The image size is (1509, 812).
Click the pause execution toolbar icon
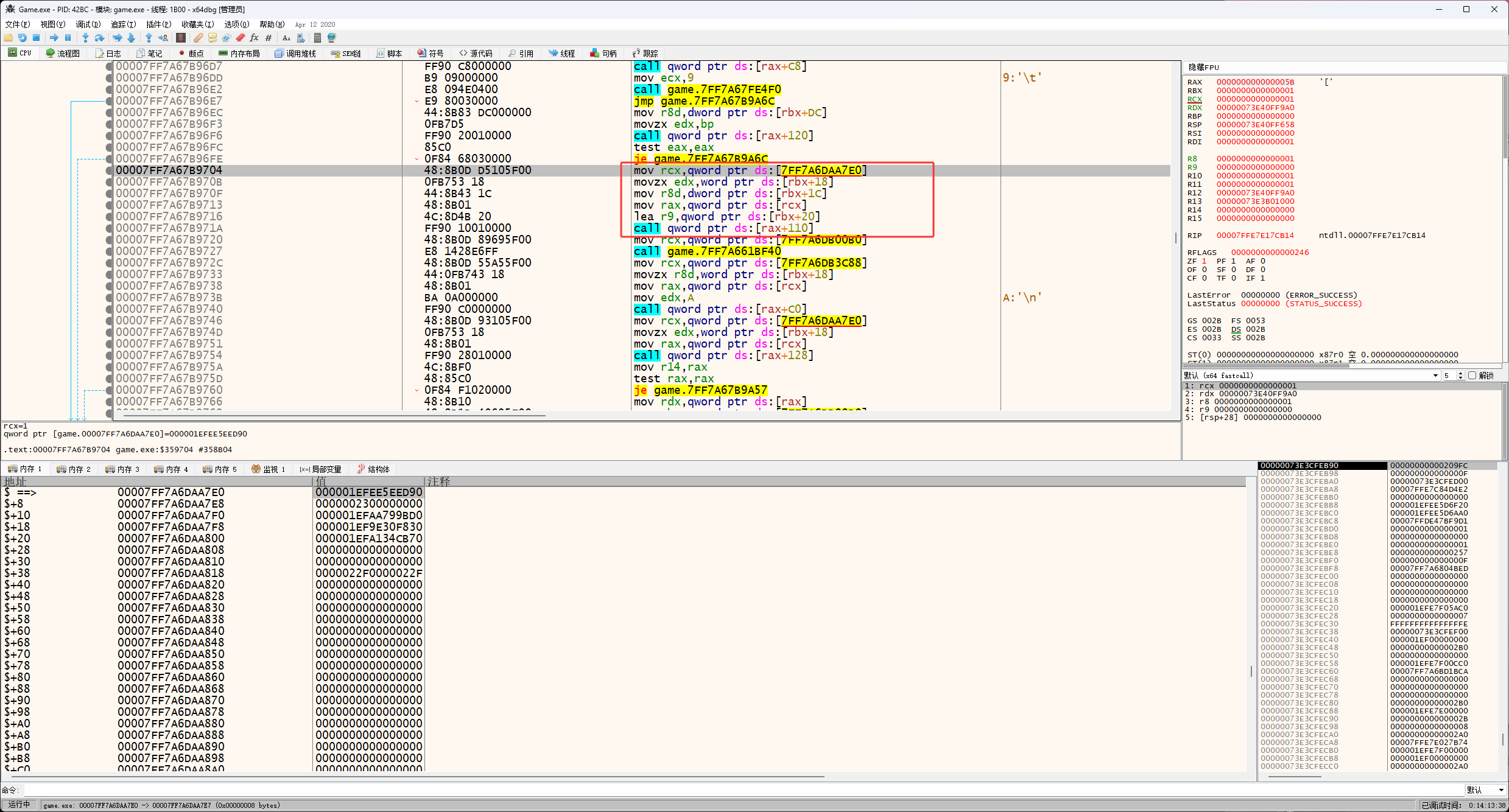tap(68, 38)
